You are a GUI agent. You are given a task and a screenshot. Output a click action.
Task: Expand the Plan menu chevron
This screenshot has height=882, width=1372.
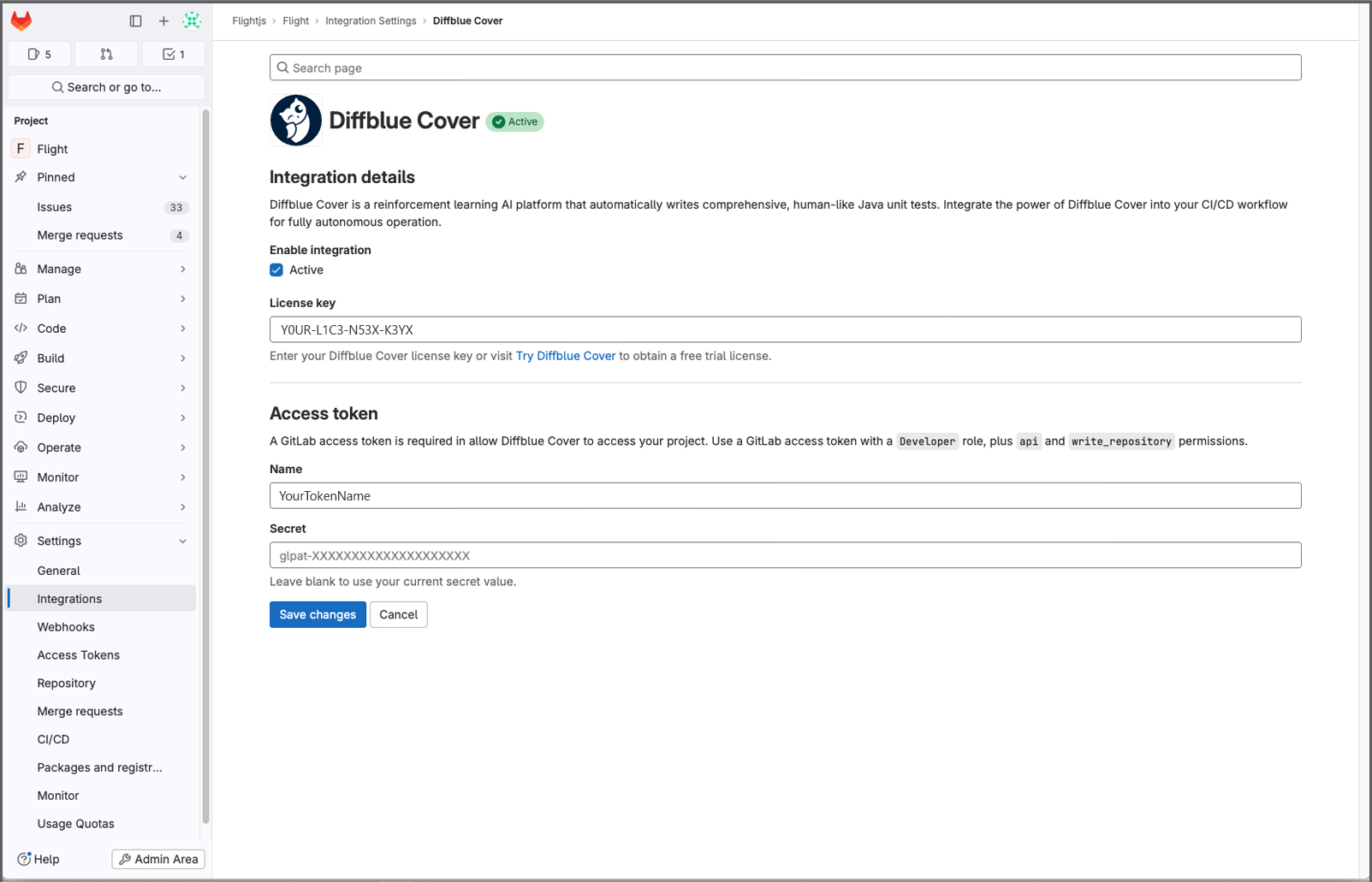tap(182, 299)
